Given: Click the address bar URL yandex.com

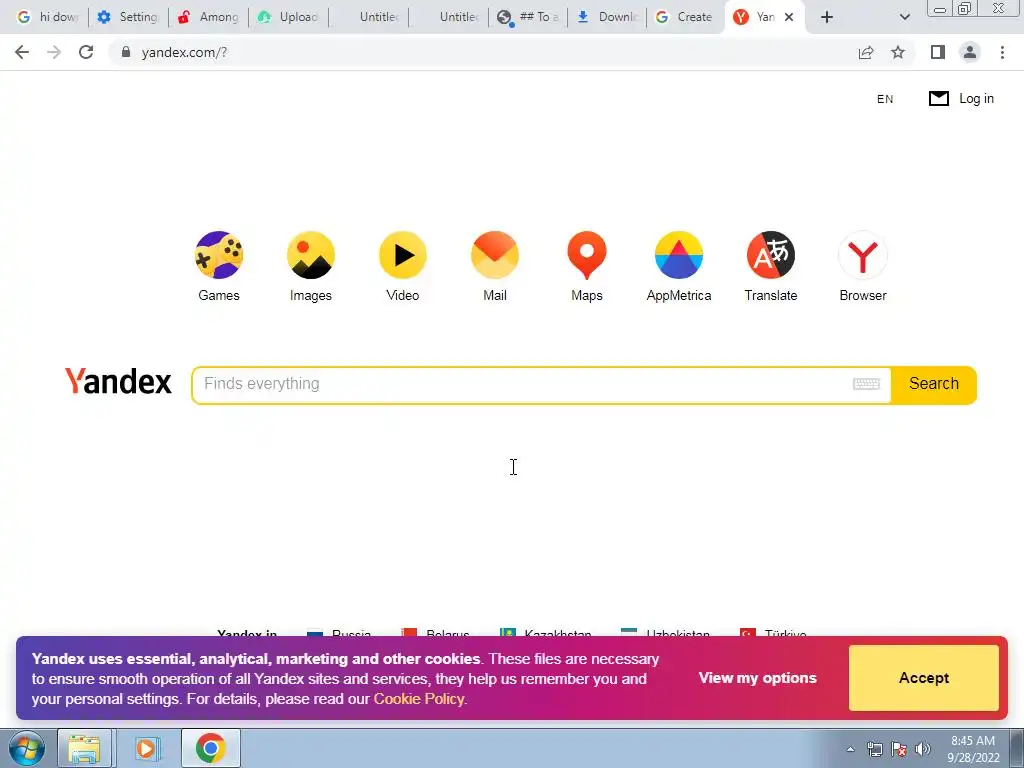Looking at the screenshot, I should pos(184,52).
